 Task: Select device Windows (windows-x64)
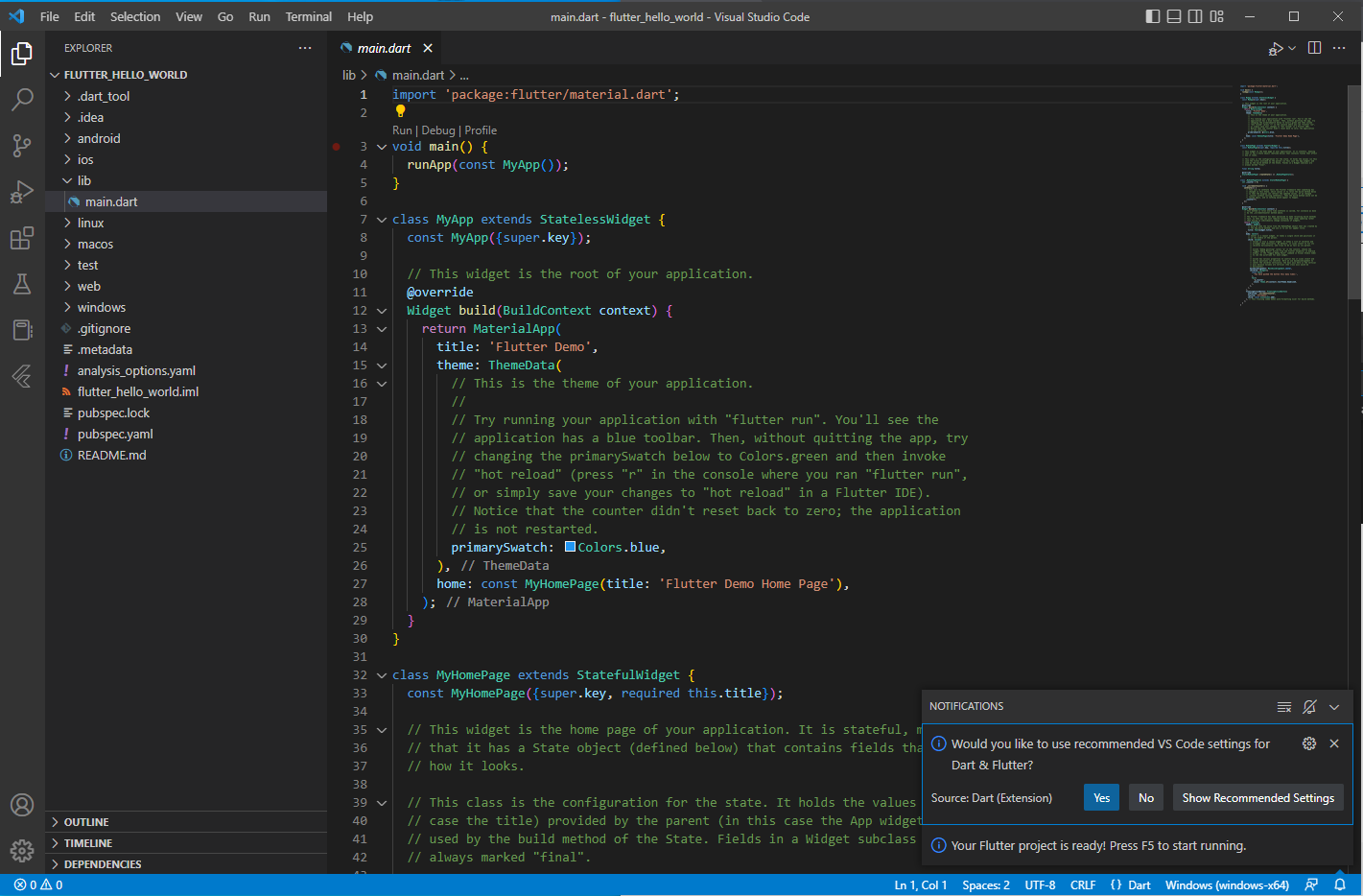[x=1227, y=885]
